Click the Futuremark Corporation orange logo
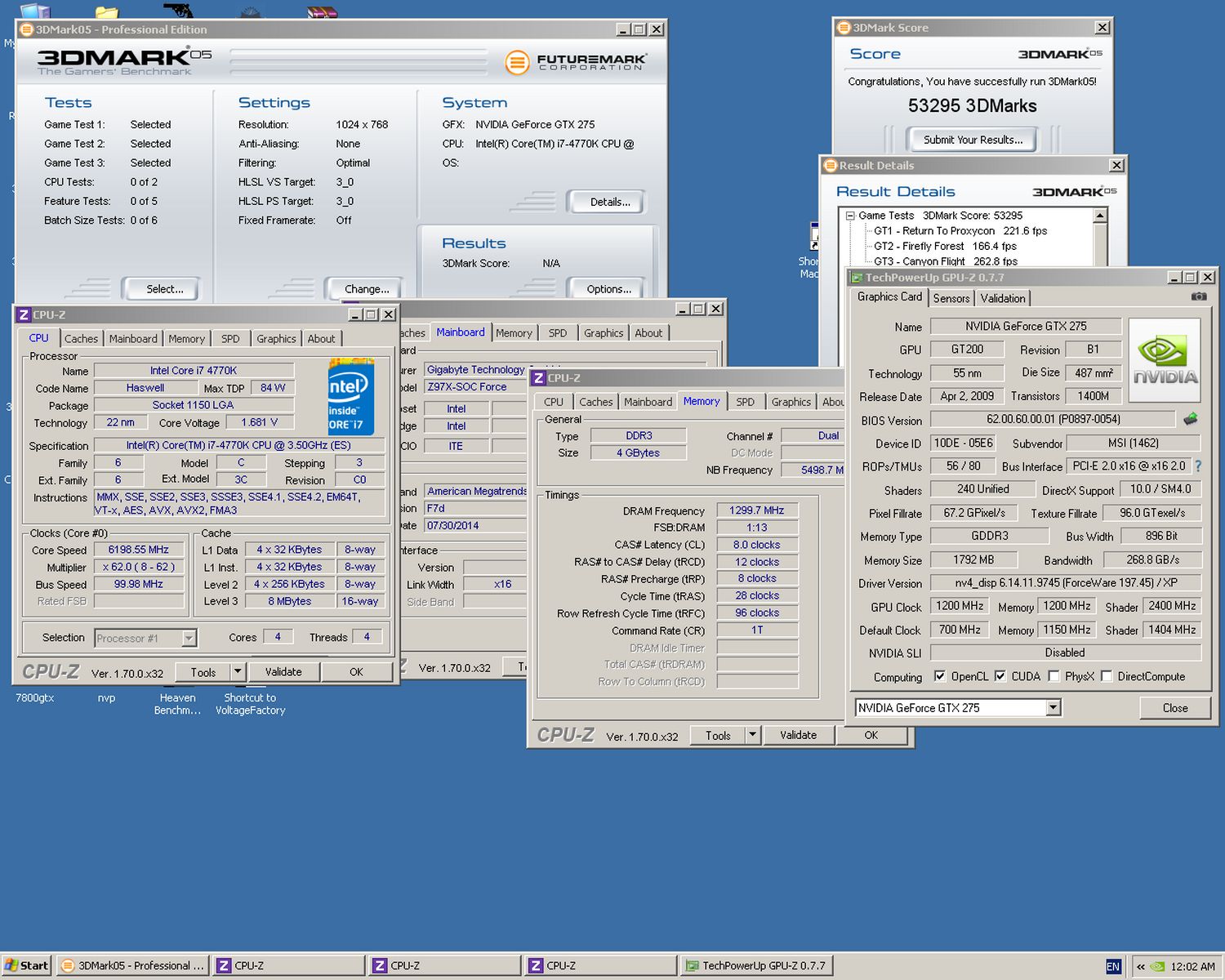Screen dimensions: 1225x980 tap(517, 62)
